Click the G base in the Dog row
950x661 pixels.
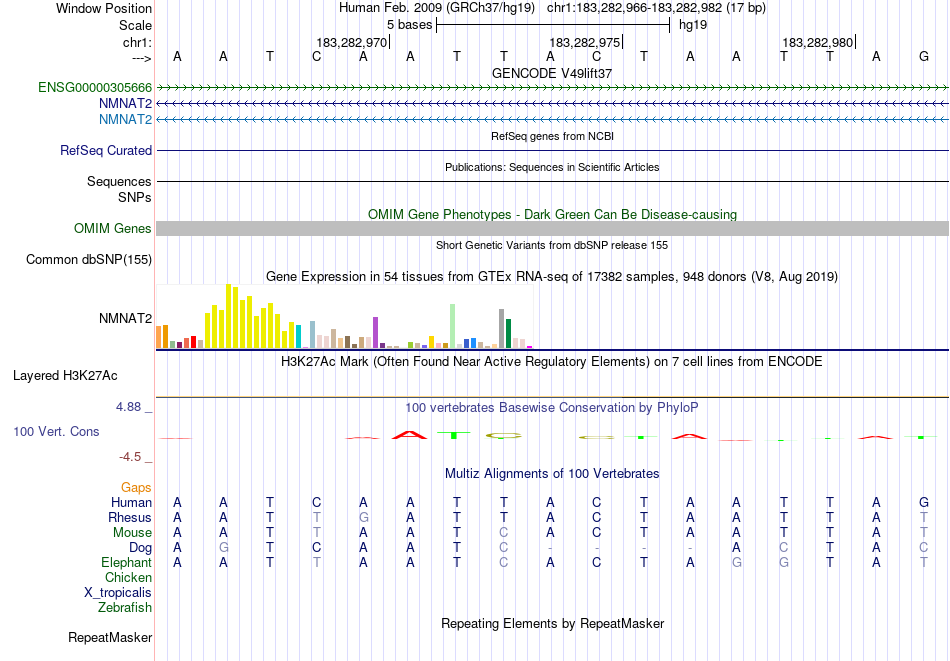[224, 548]
